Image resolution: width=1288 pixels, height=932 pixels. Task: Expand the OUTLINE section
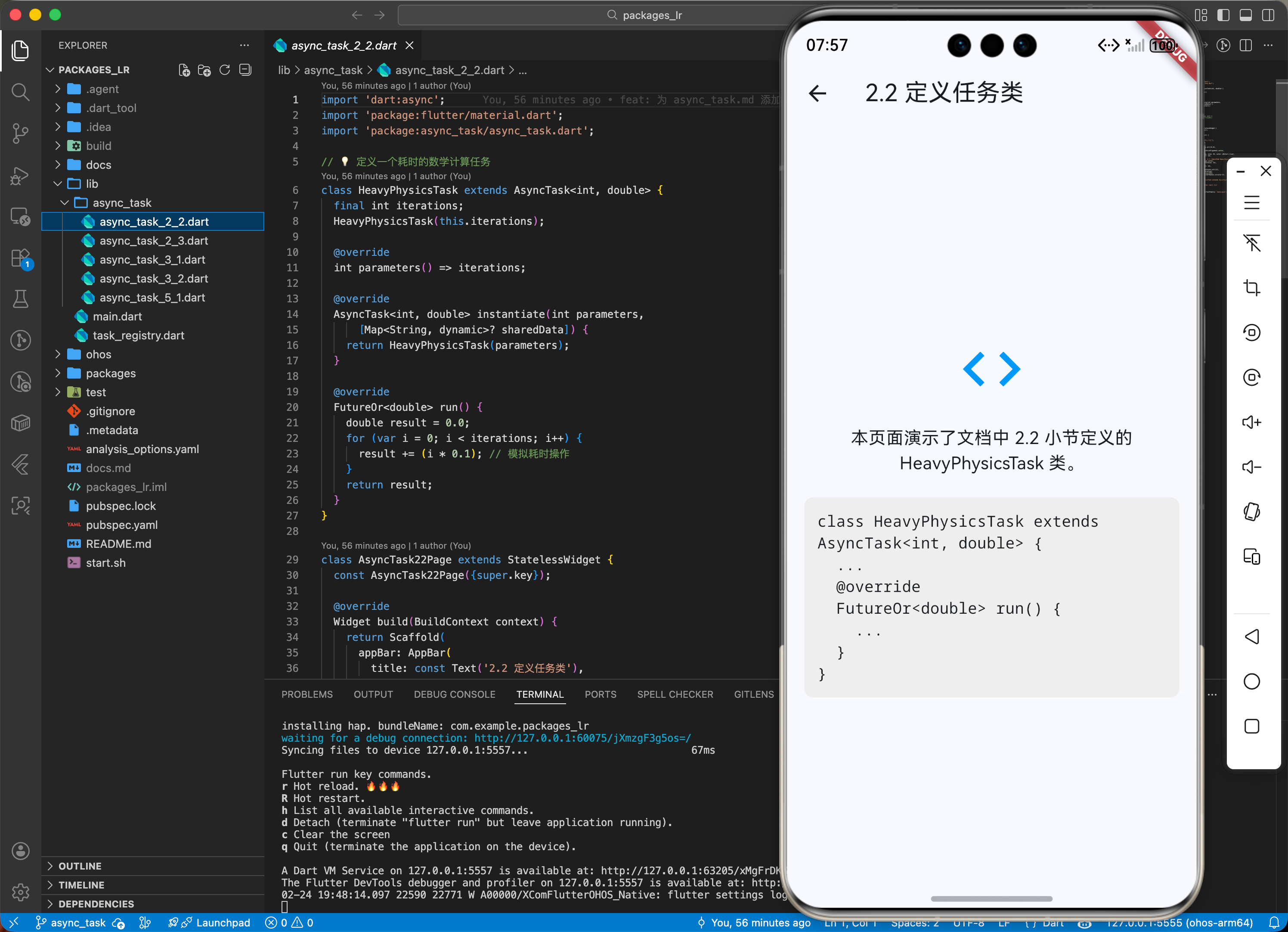coord(80,866)
